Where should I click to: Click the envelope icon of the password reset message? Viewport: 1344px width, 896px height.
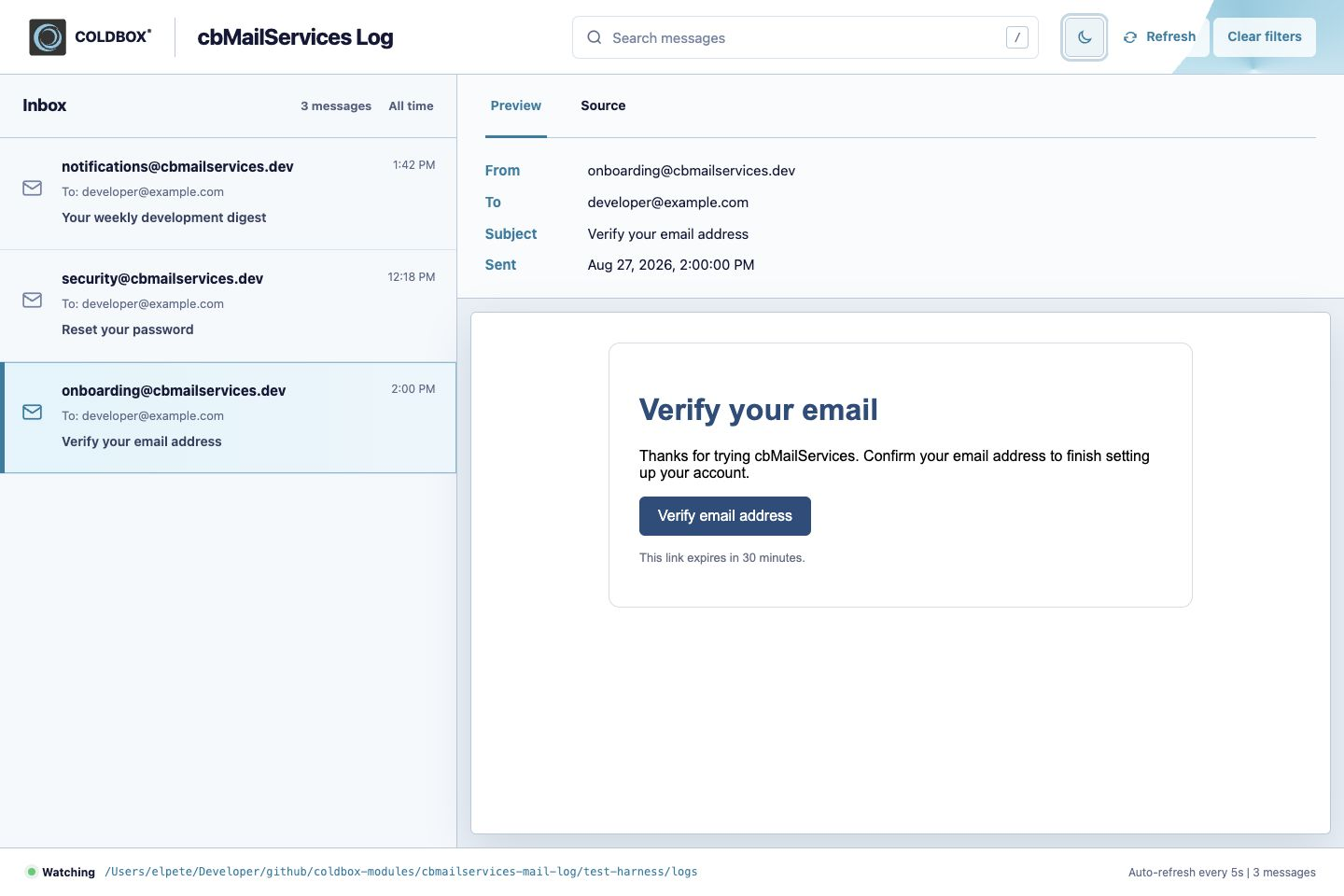pos(33,301)
